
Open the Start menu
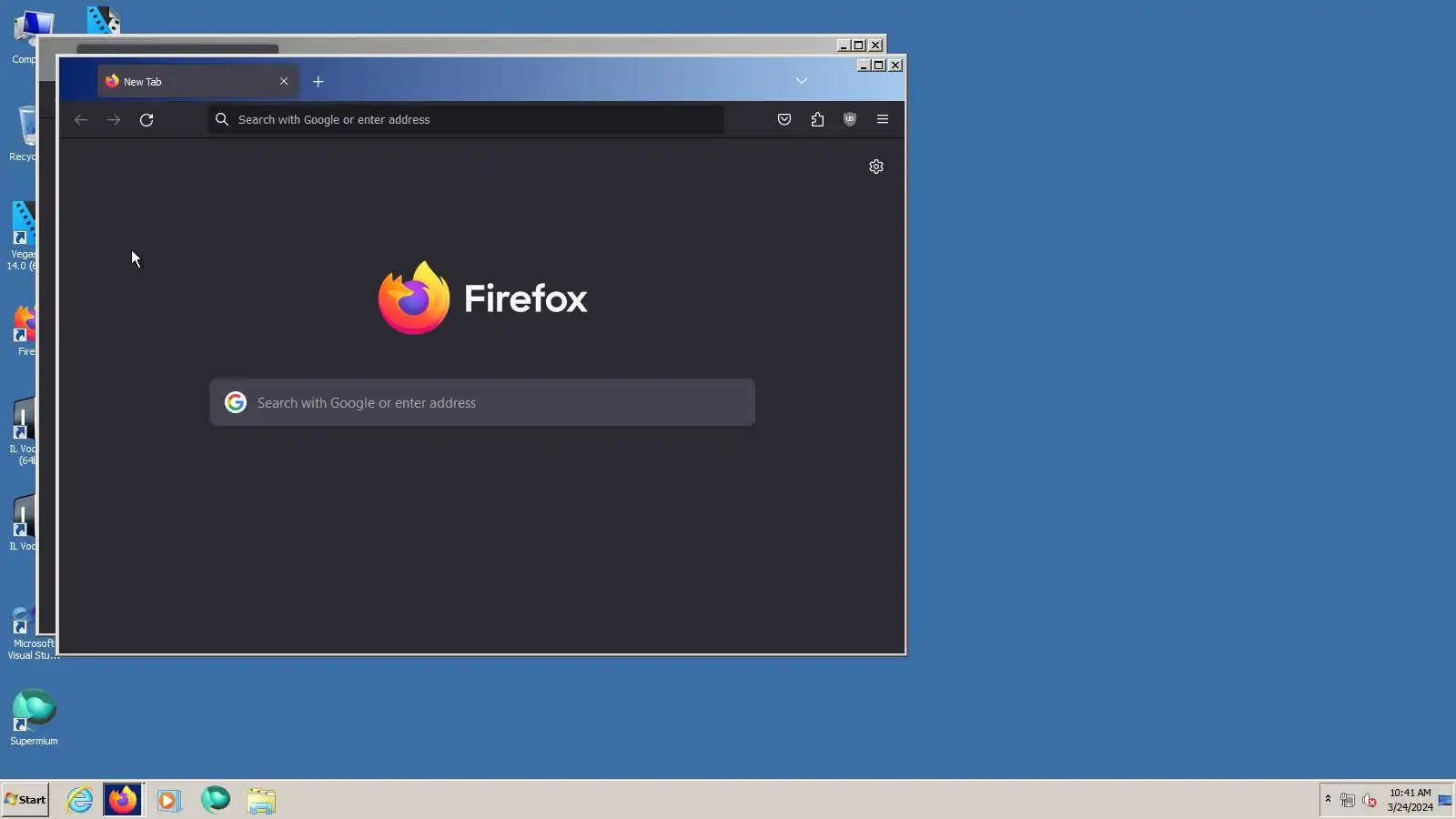pos(25,800)
